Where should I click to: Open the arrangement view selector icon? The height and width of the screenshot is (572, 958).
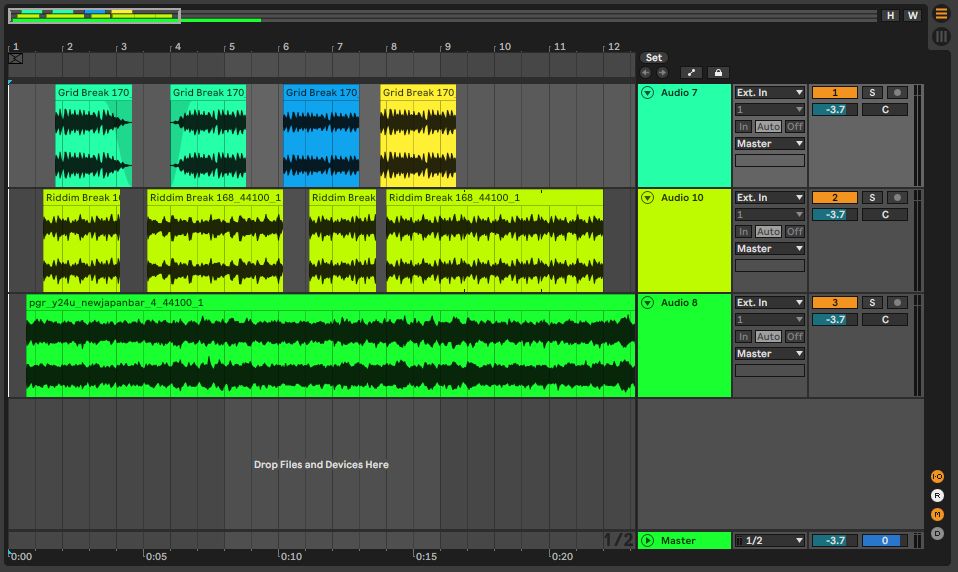[942, 13]
